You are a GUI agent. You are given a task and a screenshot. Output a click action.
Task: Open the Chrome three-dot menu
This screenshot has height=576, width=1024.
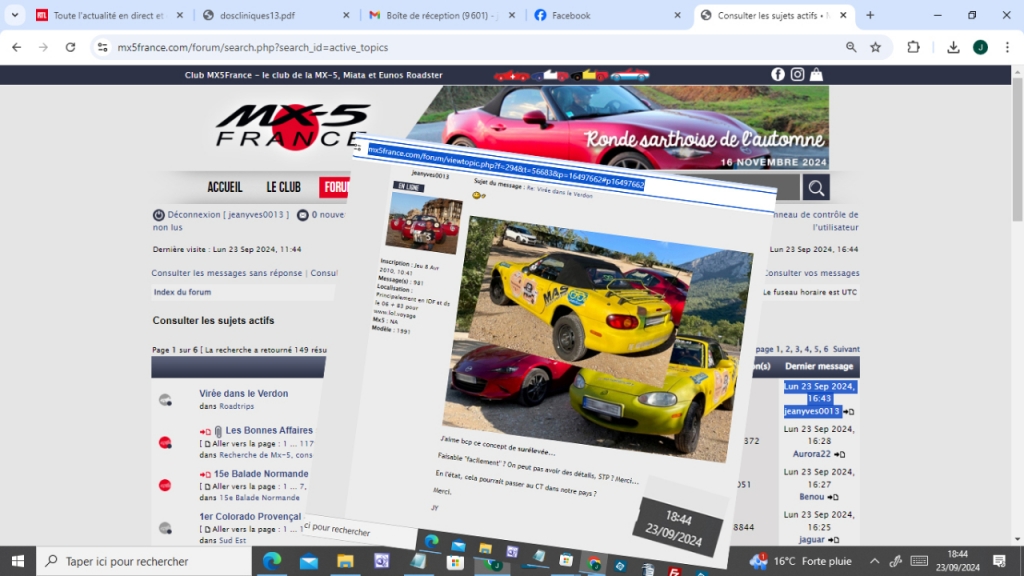pos(1007,47)
